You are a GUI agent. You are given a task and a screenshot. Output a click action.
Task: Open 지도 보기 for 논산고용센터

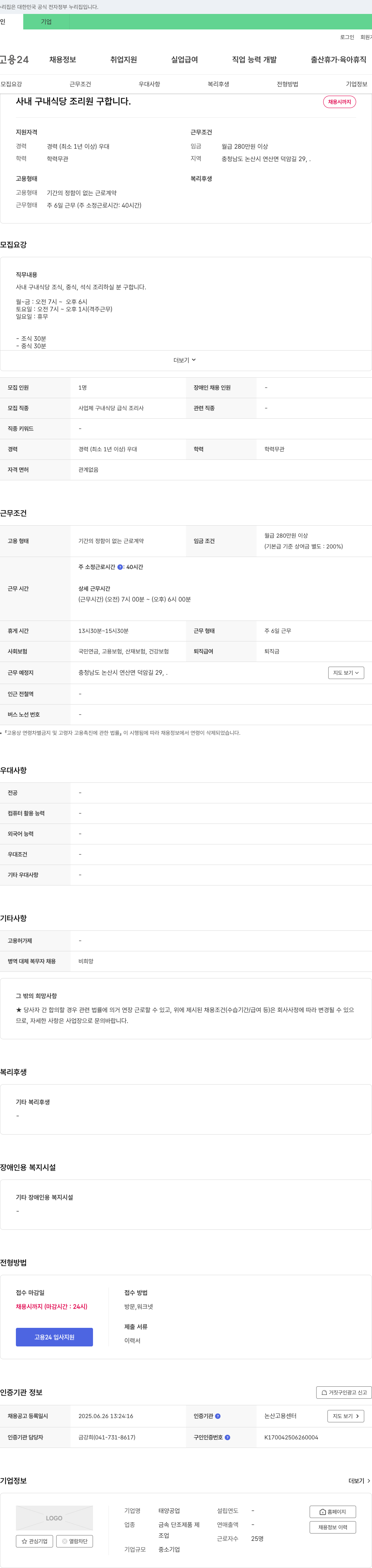[346, 1416]
